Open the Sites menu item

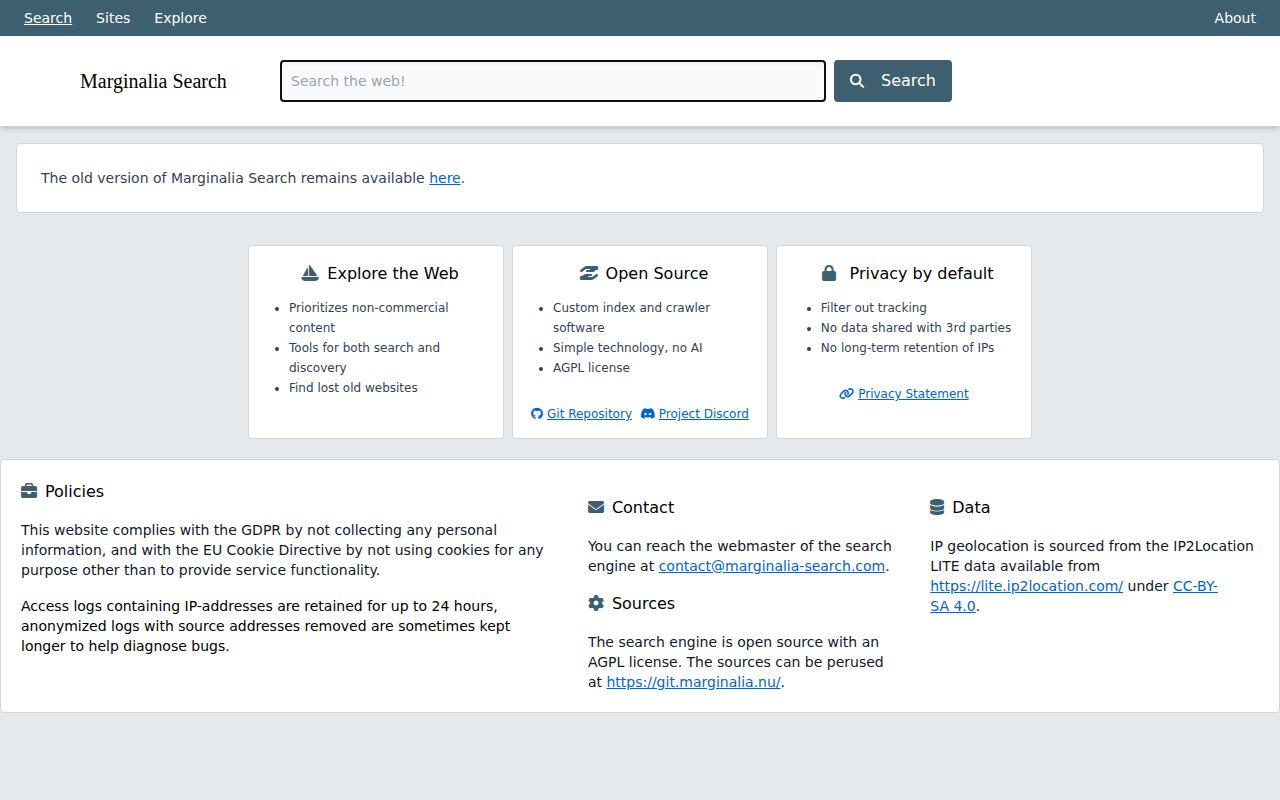pyautogui.click(x=113, y=18)
